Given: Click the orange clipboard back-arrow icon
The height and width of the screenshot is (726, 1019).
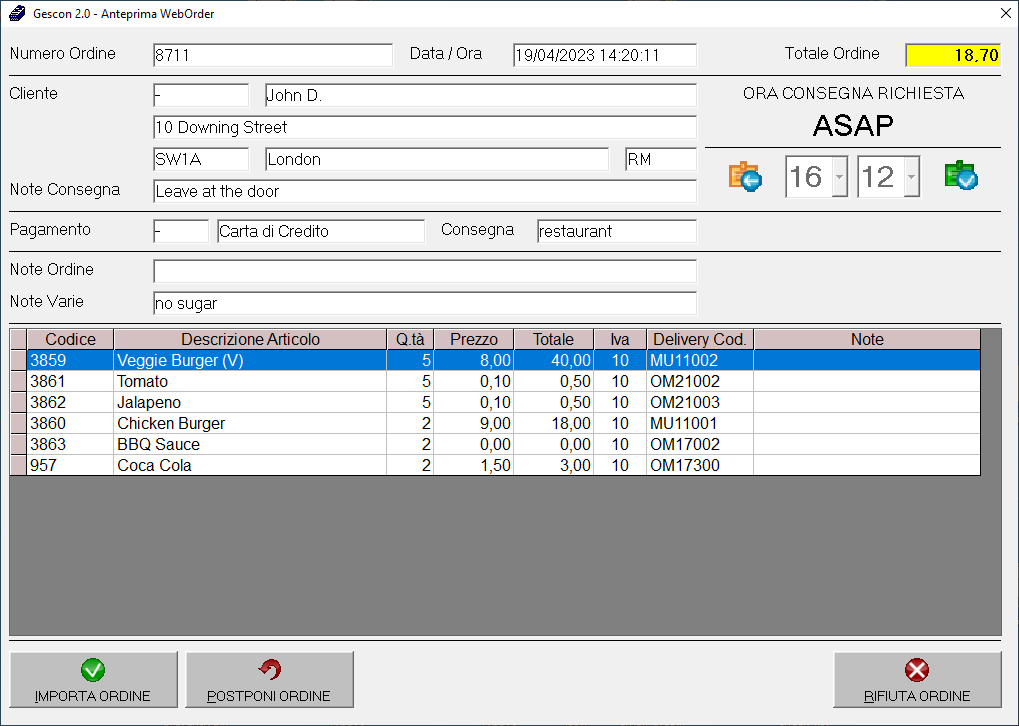Looking at the screenshot, I should tap(745, 177).
